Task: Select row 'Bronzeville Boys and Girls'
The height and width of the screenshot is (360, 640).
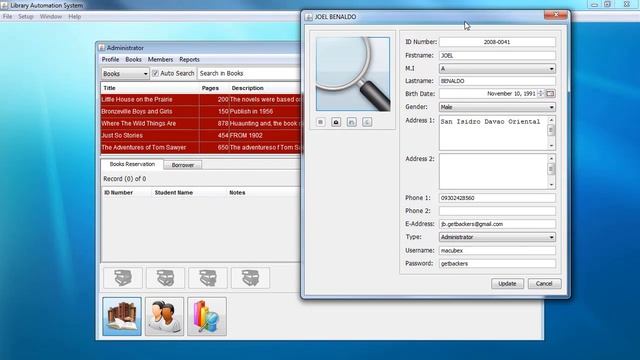Action: click(201, 111)
